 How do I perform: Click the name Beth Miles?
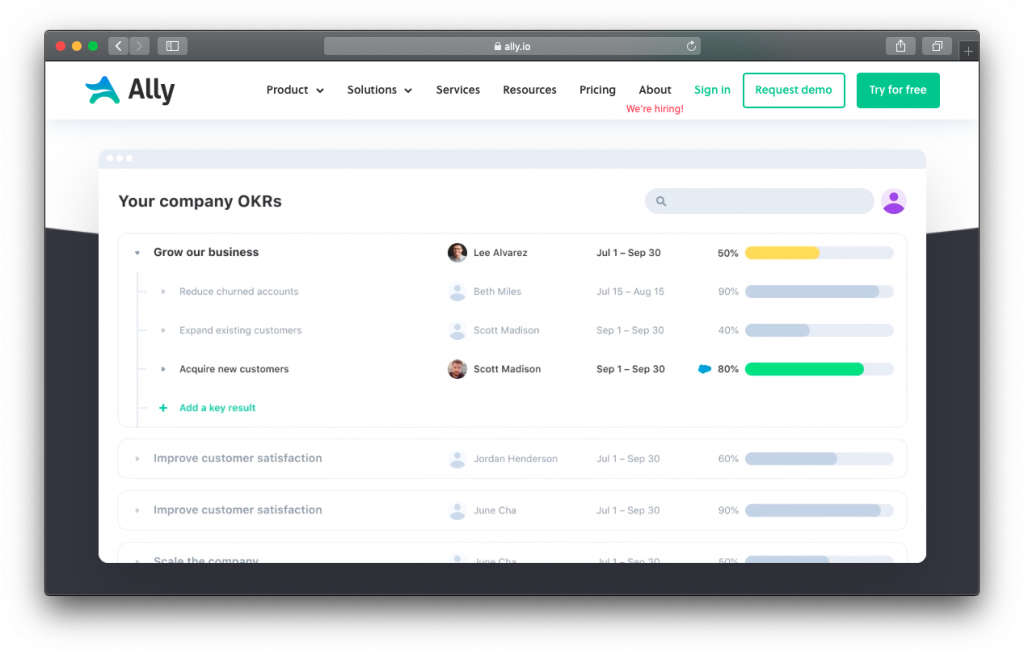click(497, 292)
